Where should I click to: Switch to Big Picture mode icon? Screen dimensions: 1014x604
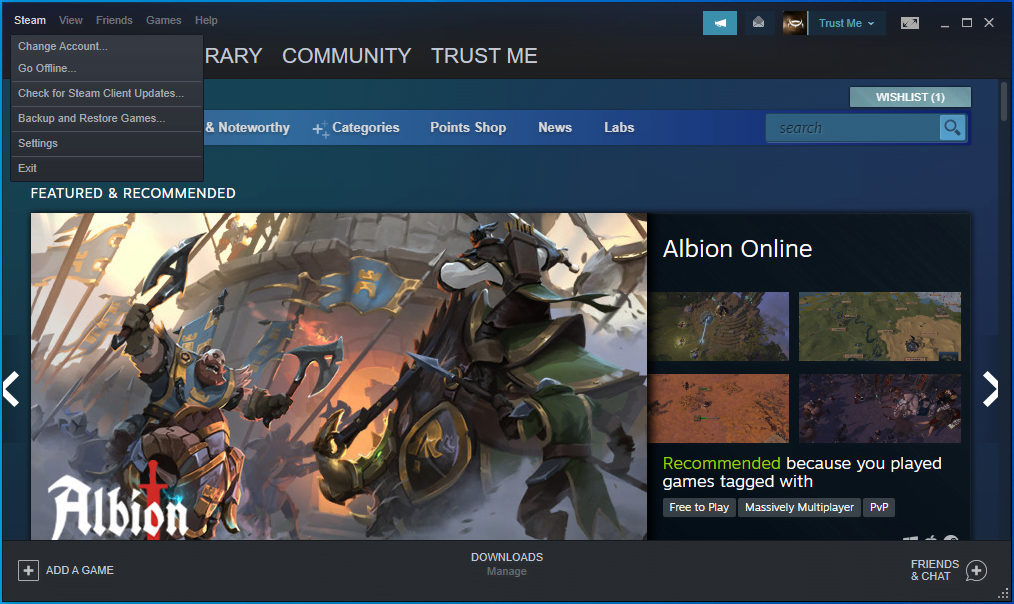[x=909, y=23]
